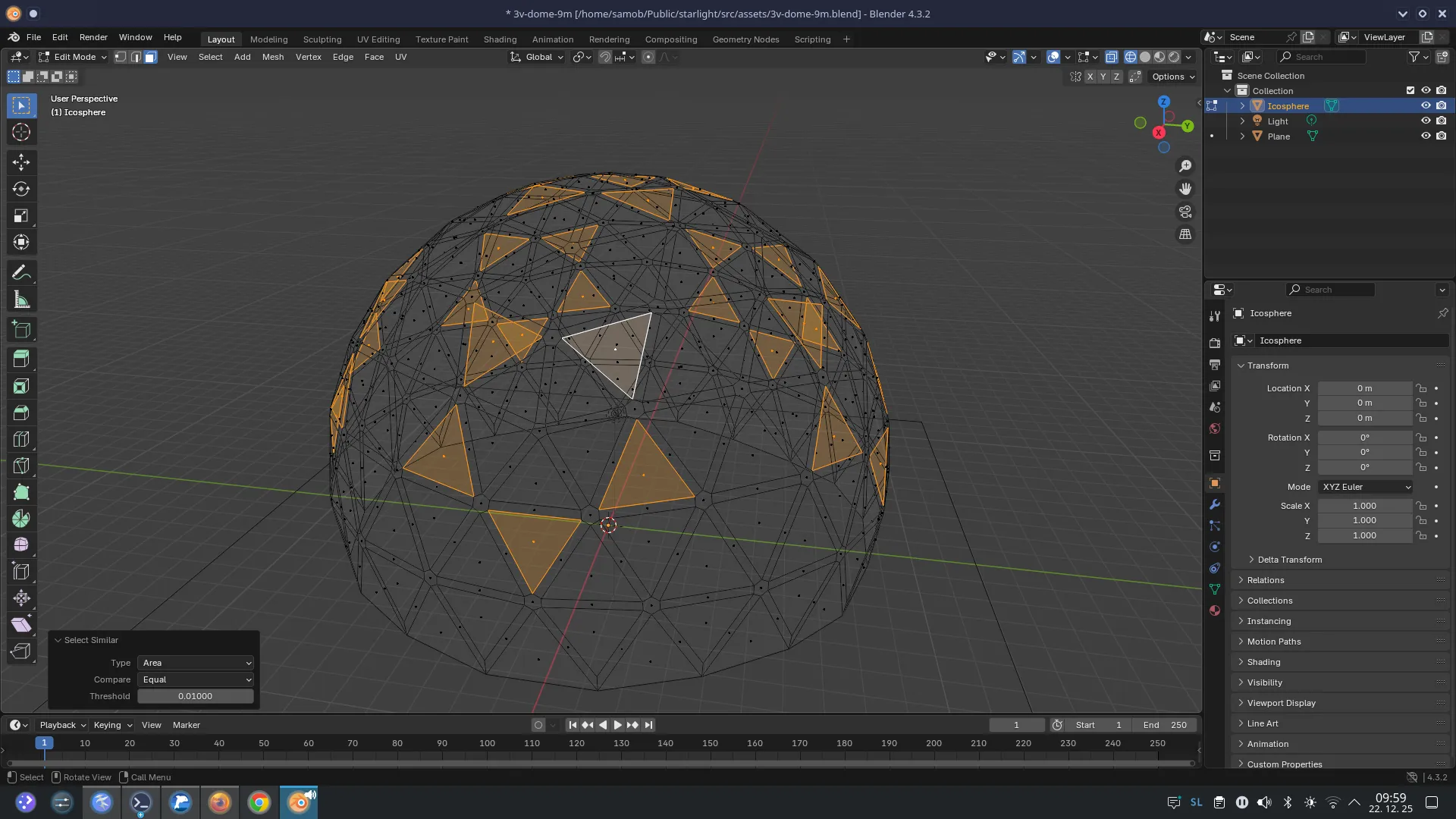Expand the Icosphere item in outliner
Viewport: 1456px width, 819px height.
(1241, 105)
